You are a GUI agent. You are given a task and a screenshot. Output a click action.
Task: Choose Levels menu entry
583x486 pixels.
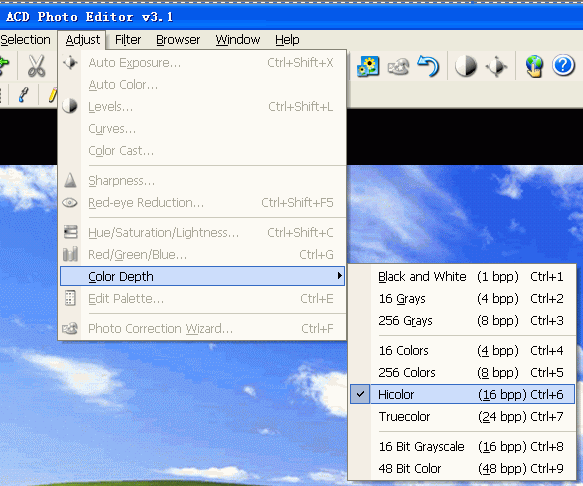[203, 107]
